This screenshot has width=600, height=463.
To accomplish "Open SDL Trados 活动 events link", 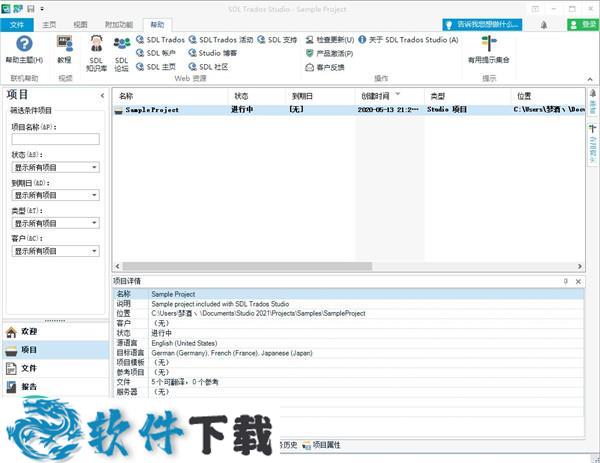I will (x=221, y=40).
